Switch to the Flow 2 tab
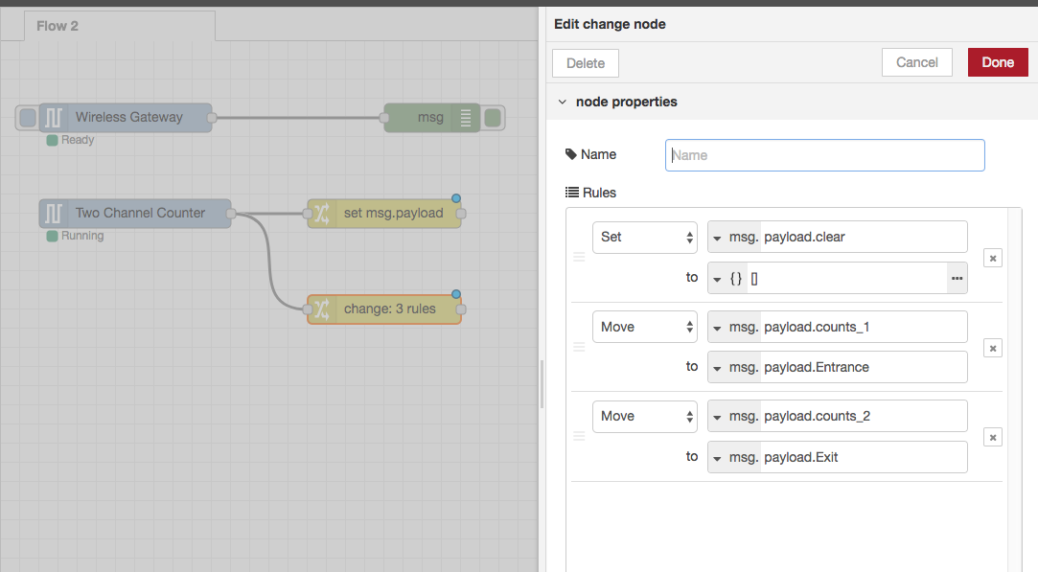The image size is (1038, 572). (x=57, y=26)
